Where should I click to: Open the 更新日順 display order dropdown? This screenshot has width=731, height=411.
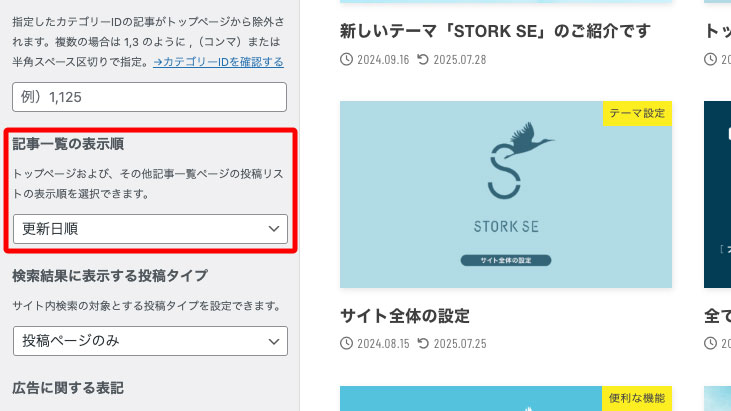point(149,229)
